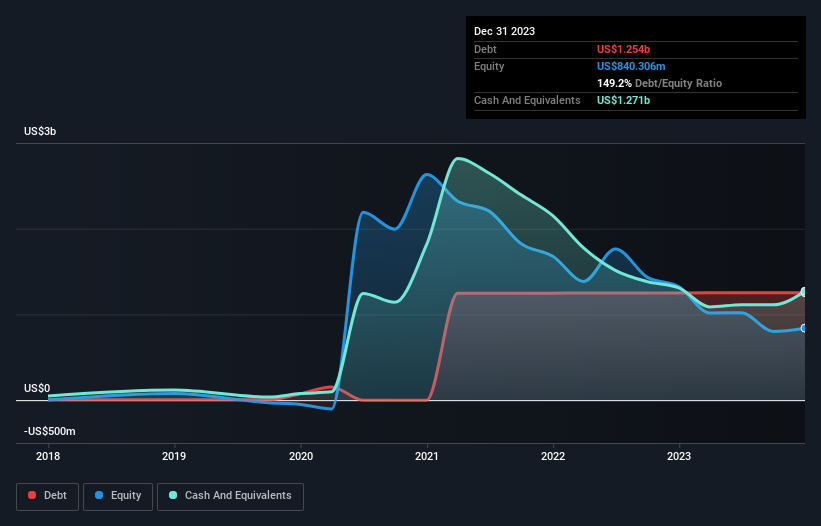The height and width of the screenshot is (526, 821).
Task: Click the Dec 31 2023 tooltip date
Action: (504, 31)
